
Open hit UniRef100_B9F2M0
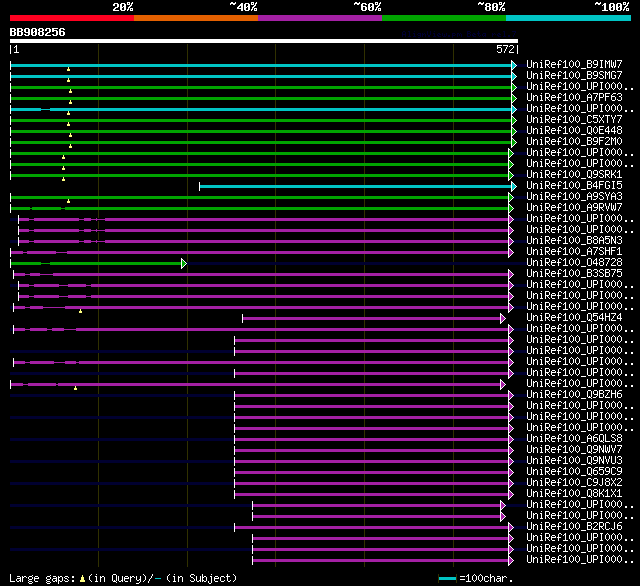574,141
